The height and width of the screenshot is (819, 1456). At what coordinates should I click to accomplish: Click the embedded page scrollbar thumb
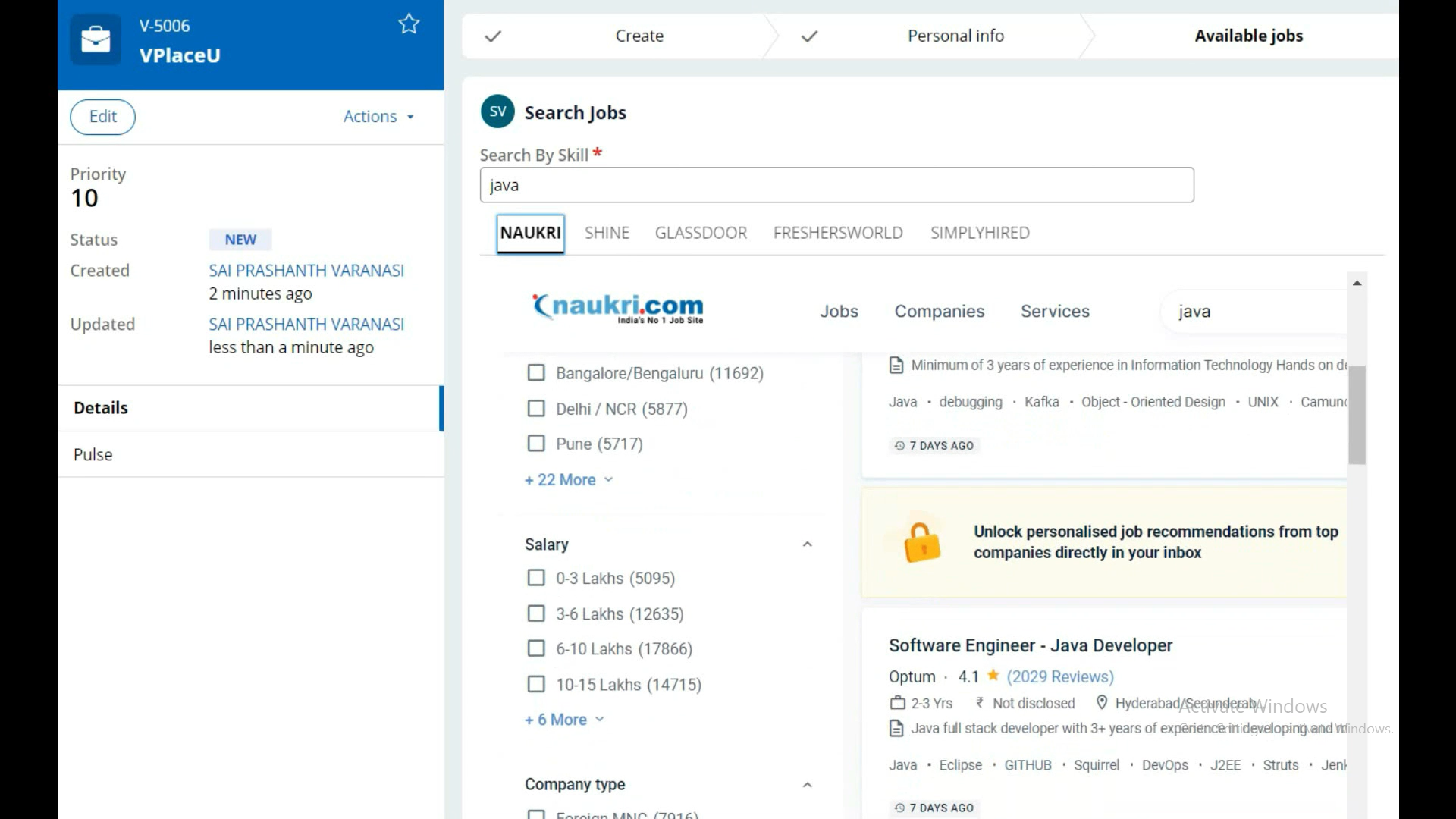1357,415
